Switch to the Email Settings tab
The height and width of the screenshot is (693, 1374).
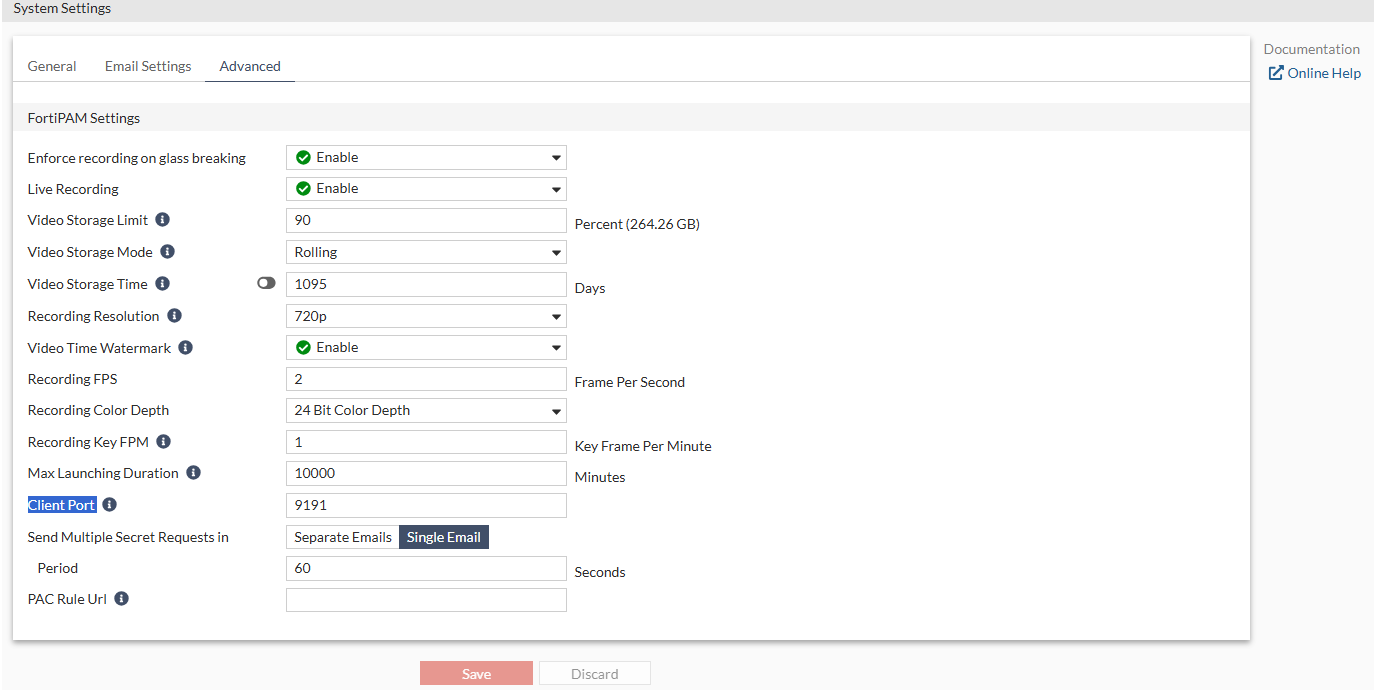coord(147,66)
